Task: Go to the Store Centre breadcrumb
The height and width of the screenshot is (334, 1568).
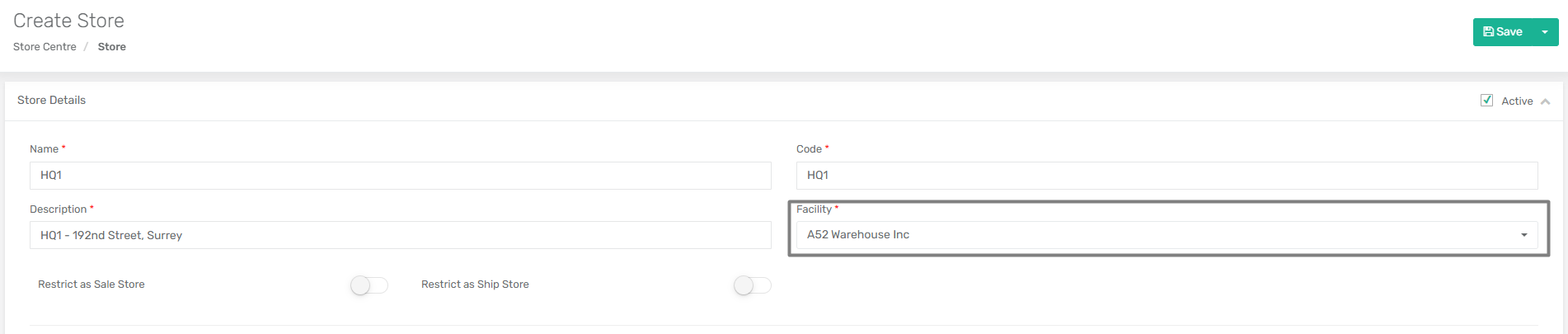Action: click(45, 47)
